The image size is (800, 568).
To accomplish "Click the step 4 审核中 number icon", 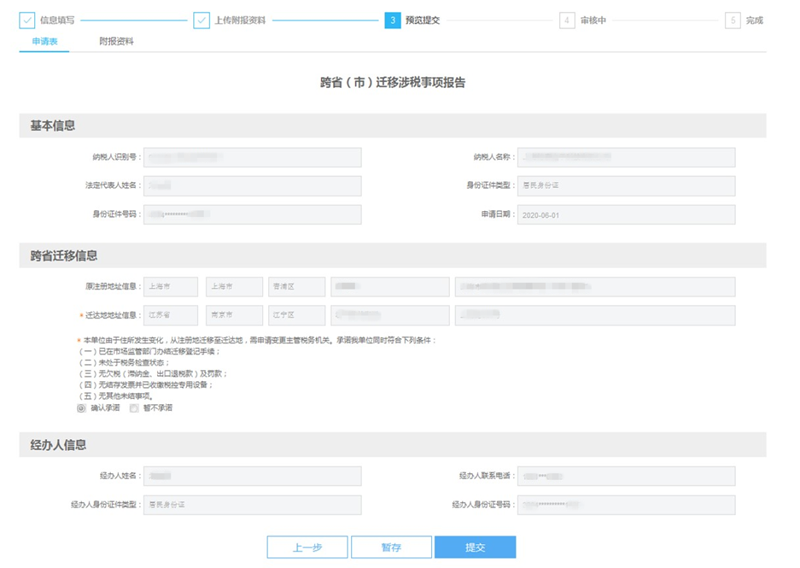I will click(567, 20).
